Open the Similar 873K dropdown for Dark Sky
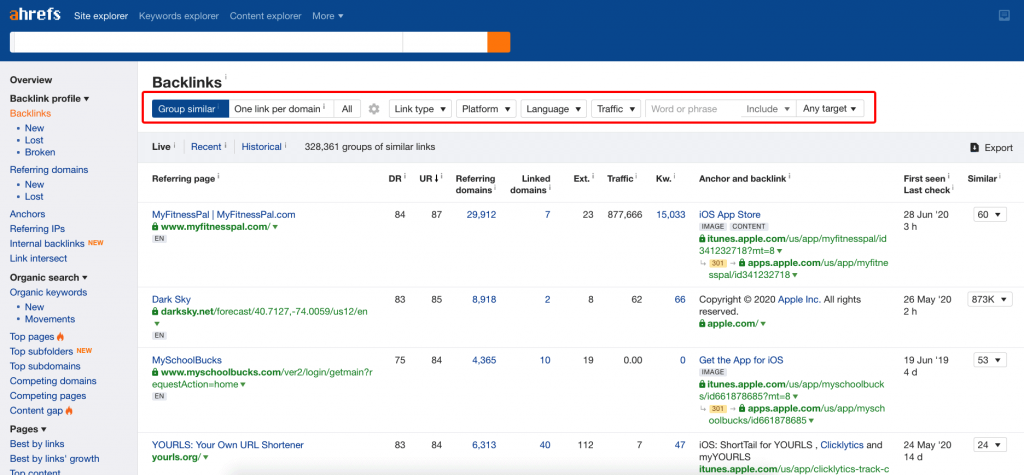Viewport: 1024px width, 475px height. click(989, 299)
